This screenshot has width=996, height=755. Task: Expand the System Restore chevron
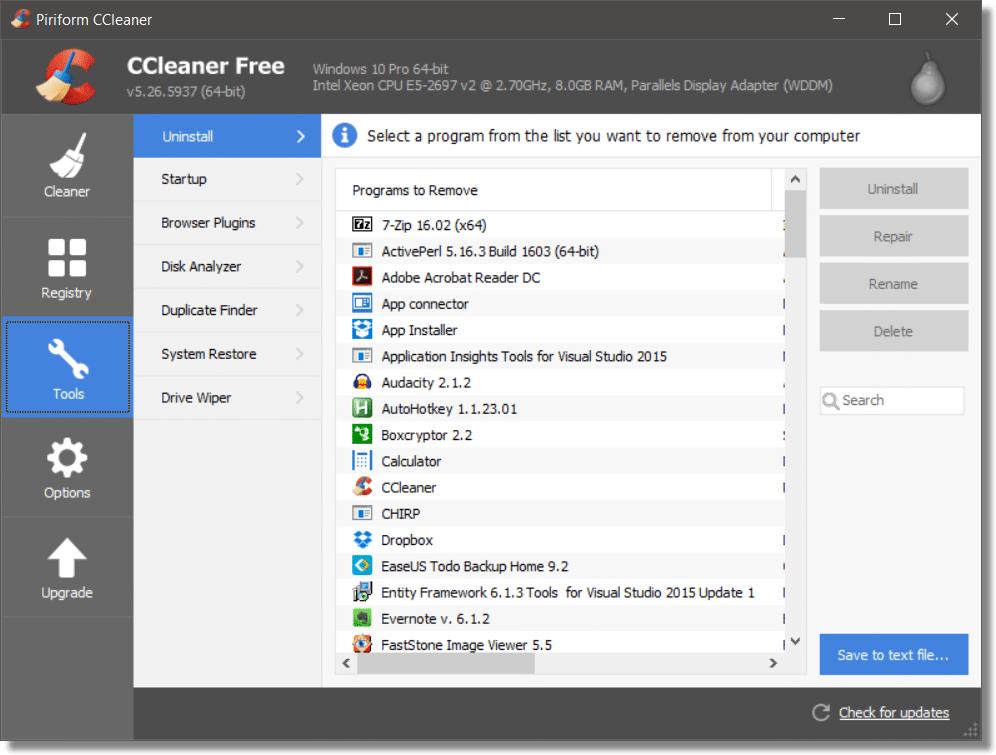tap(300, 354)
